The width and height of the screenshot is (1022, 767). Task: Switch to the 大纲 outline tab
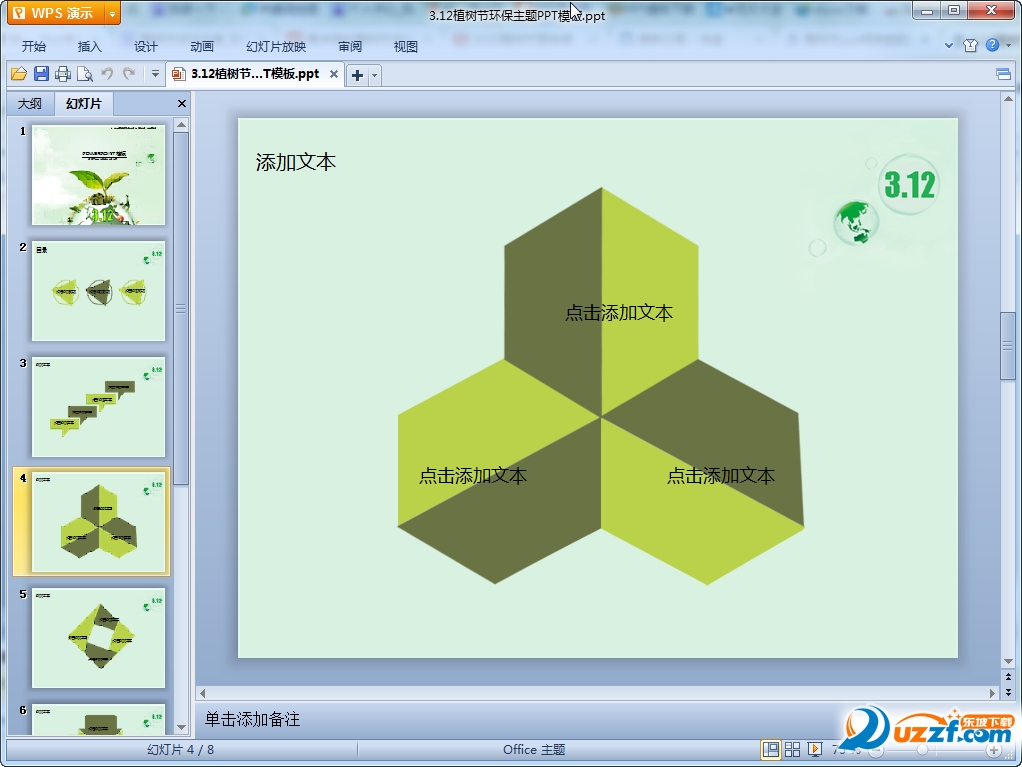pos(29,104)
